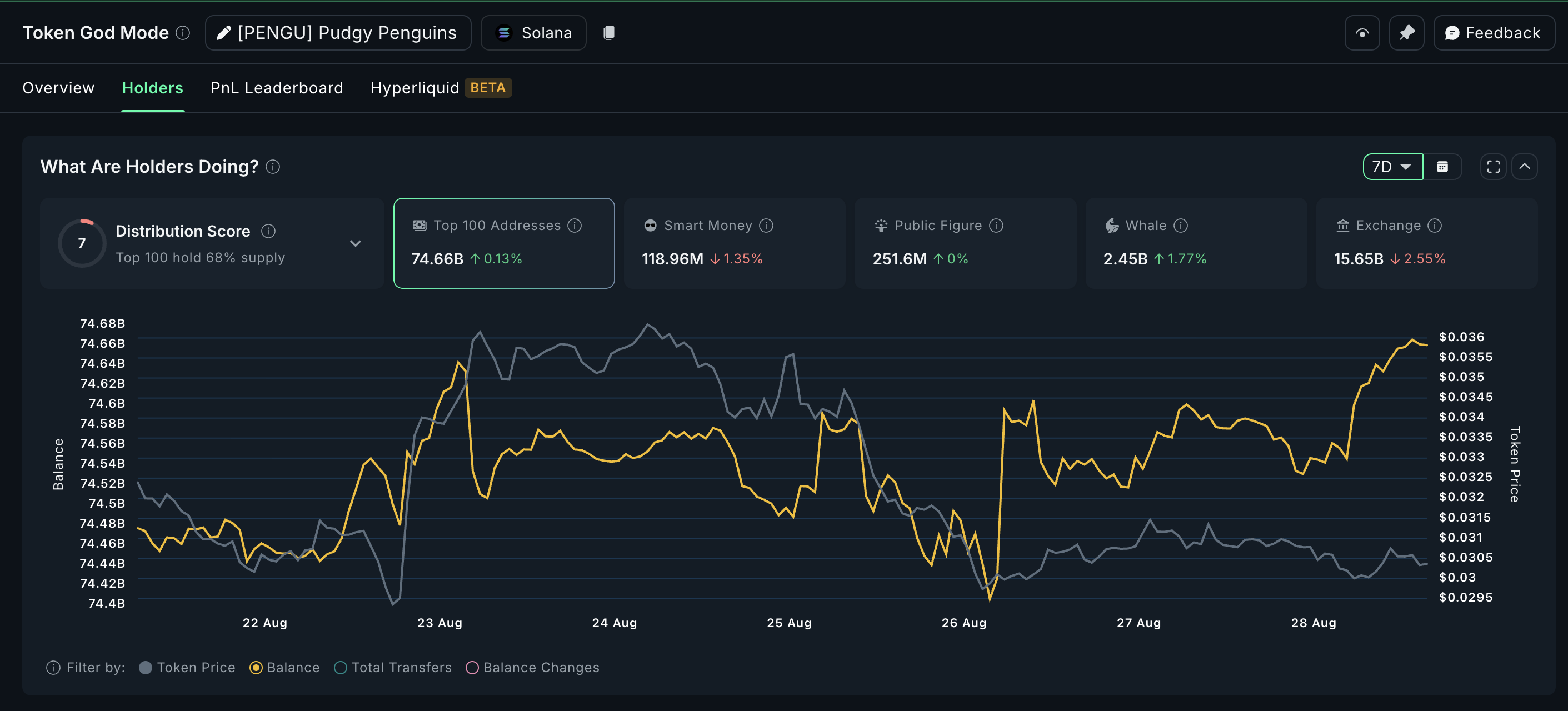Image resolution: width=1568 pixels, height=711 pixels.
Task: Click the PENGU Pudgy Penguins token selector
Action: click(x=338, y=33)
